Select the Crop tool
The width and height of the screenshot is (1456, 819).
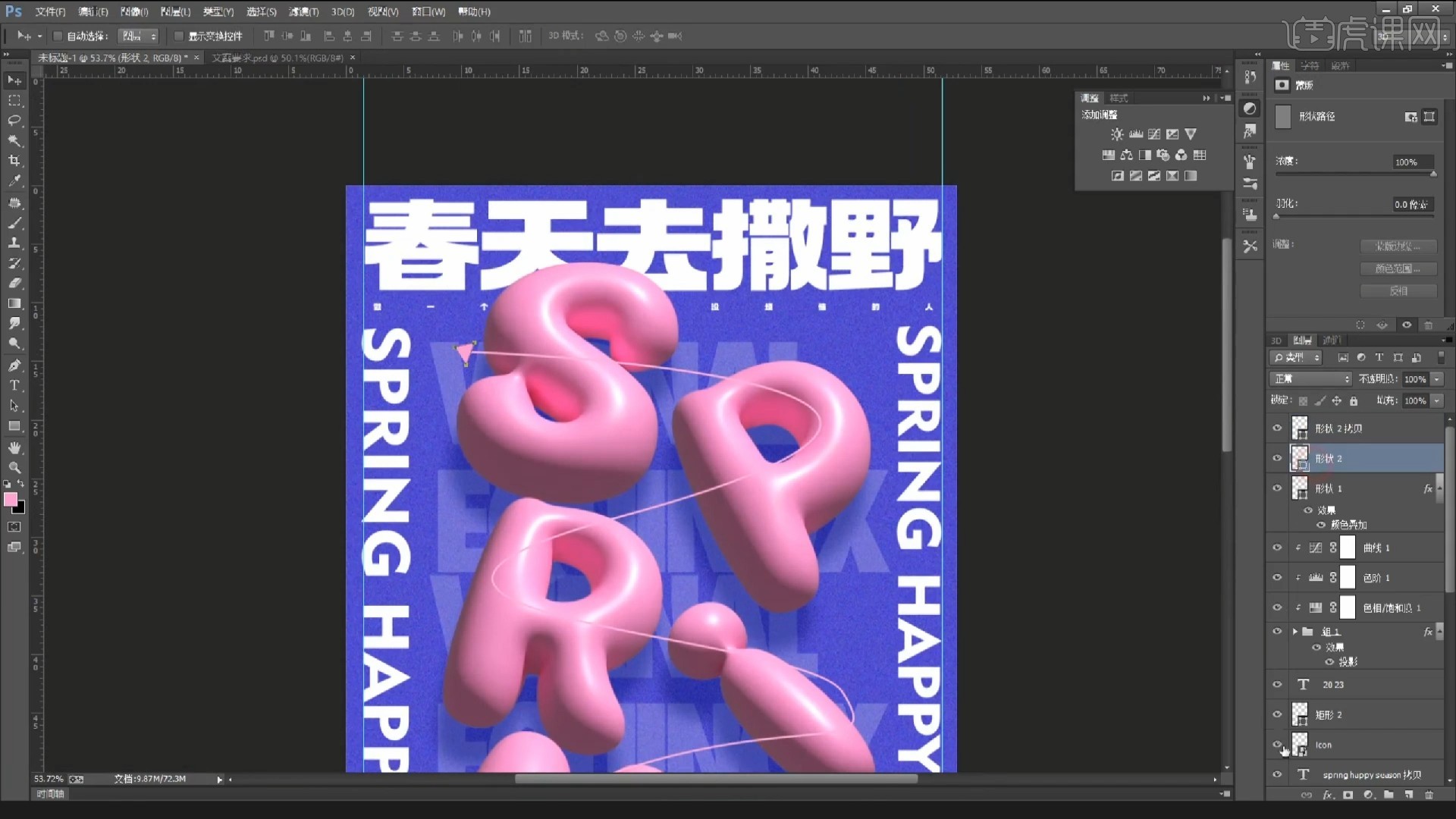tap(14, 161)
